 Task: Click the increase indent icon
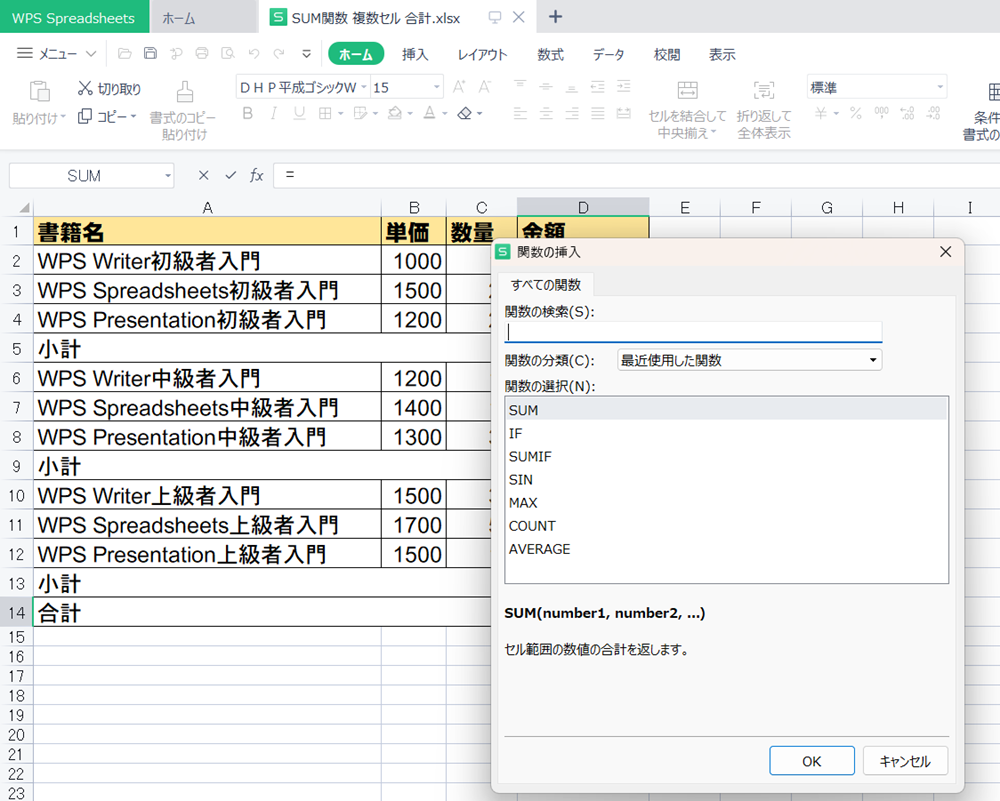[624, 86]
